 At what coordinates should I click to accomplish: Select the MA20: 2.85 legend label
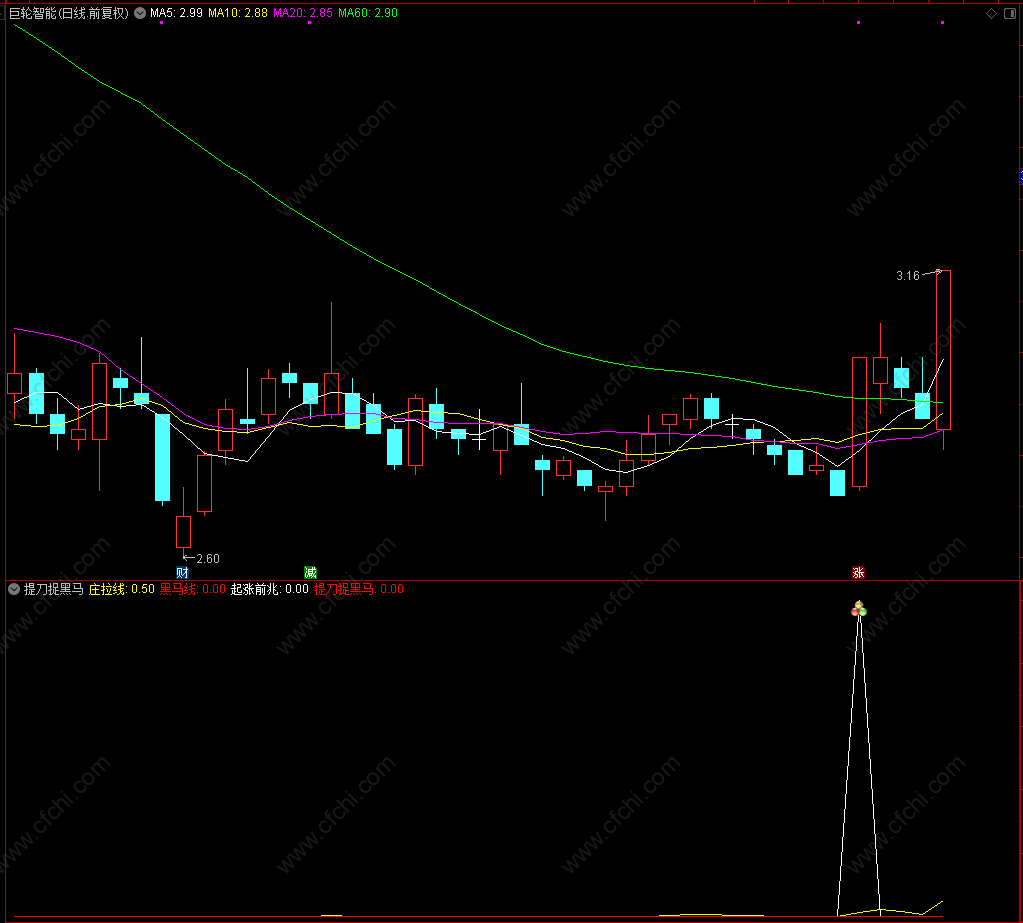(303, 13)
